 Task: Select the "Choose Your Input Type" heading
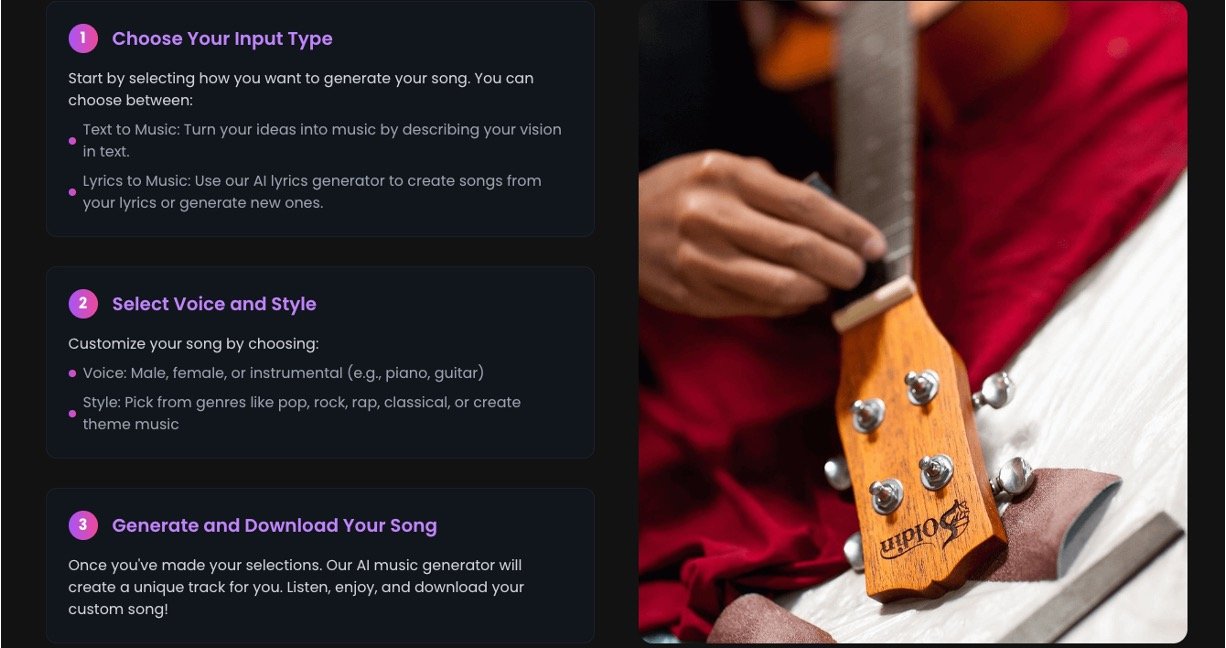point(222,39)
